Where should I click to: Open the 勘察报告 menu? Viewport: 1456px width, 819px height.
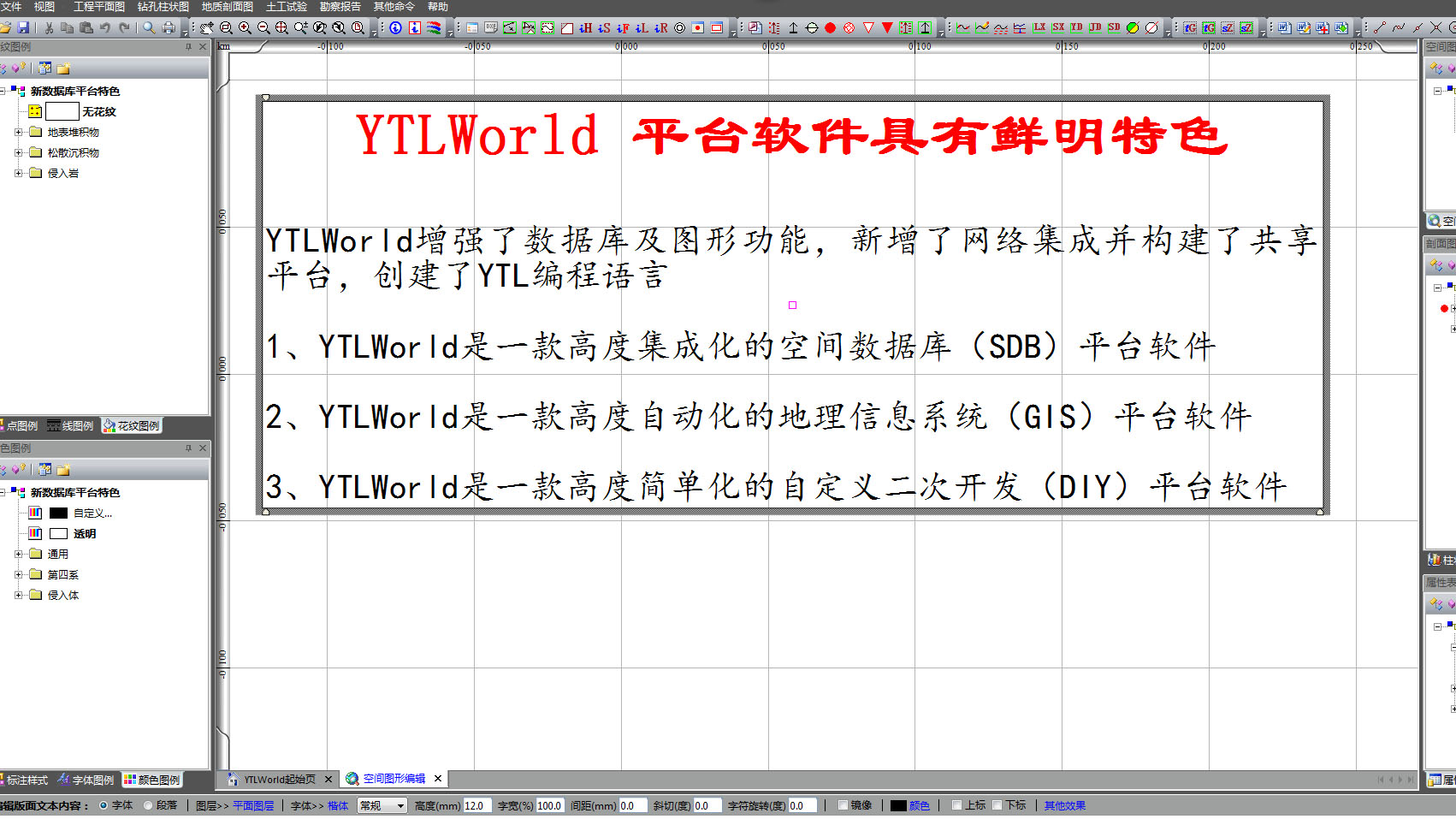click(x=340, y=7)
